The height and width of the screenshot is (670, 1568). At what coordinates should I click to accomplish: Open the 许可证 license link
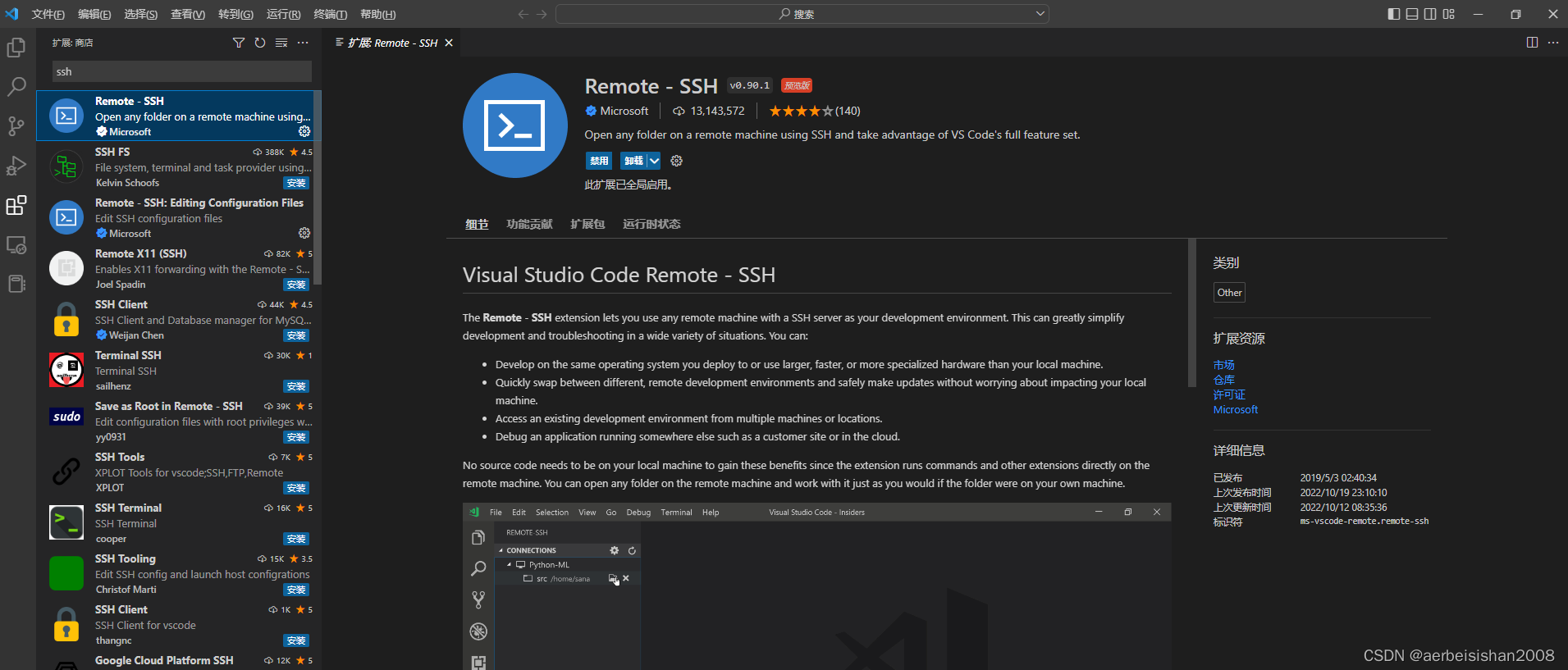[1229, 394]
